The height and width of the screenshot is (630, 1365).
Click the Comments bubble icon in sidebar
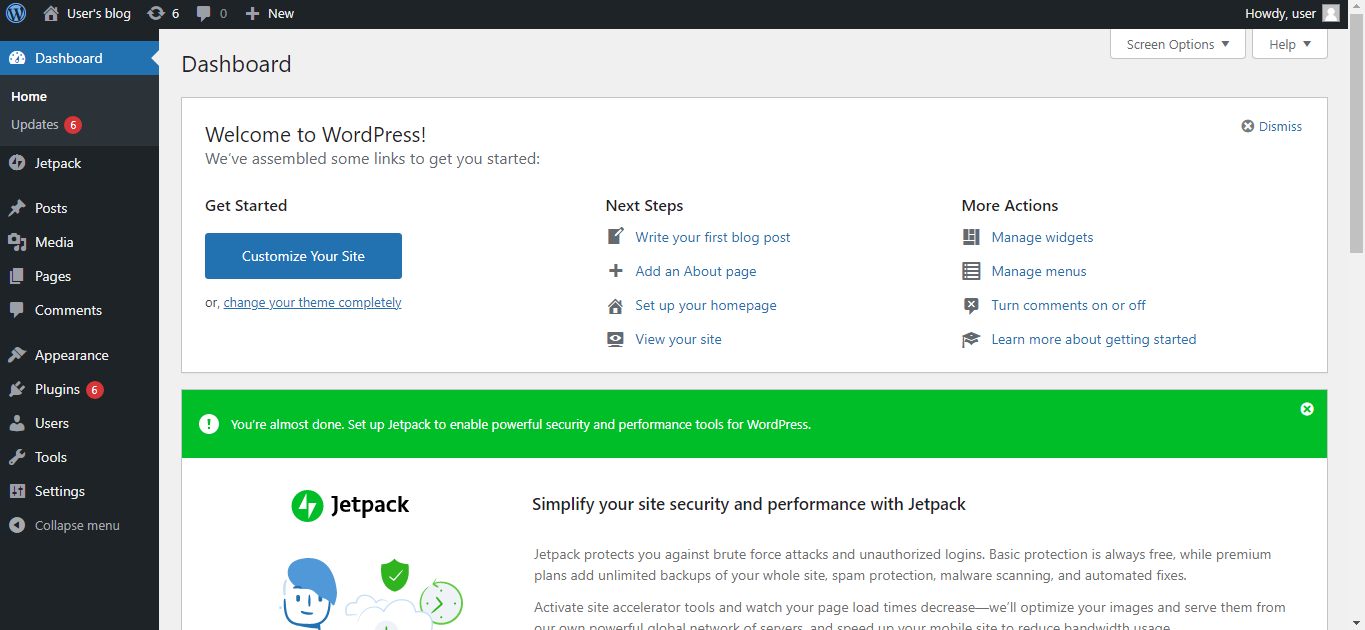pos(17,310)
